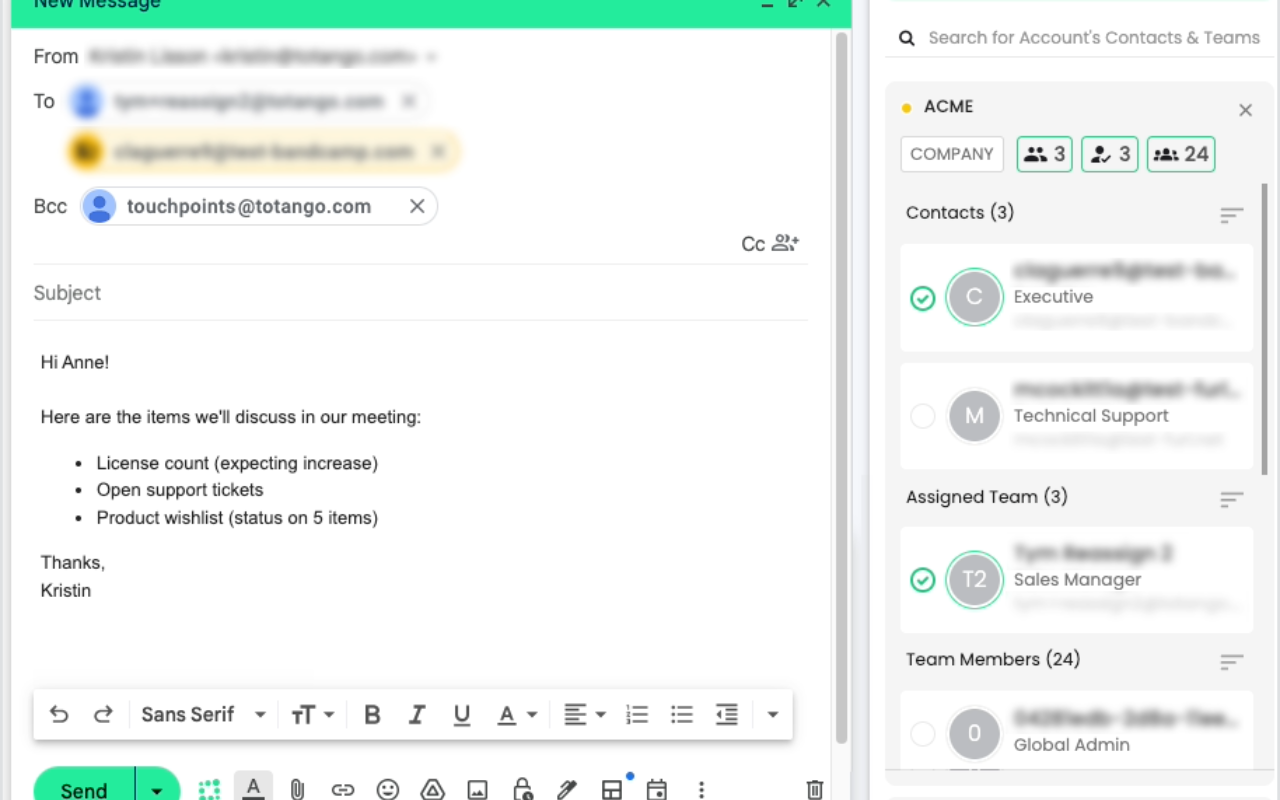Screen dimensions: 1280x800
Task: Remove touchpoints@totango.com from Bcc
Action: coord(417,206)
